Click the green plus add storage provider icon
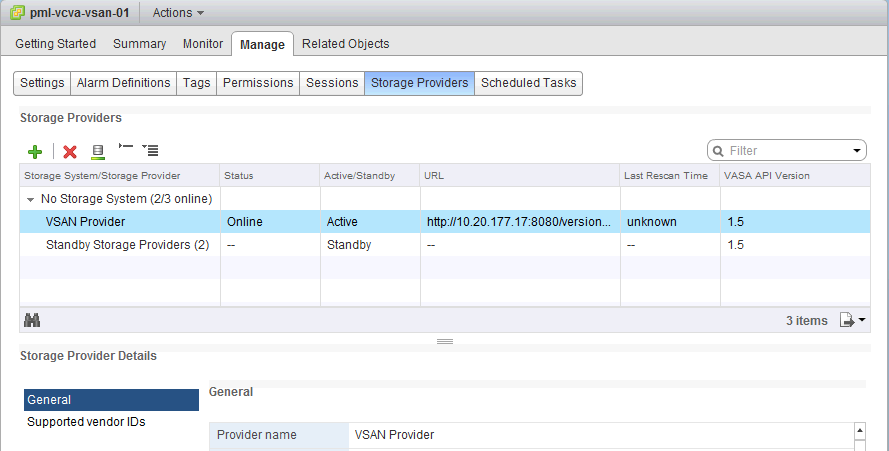 35,151
